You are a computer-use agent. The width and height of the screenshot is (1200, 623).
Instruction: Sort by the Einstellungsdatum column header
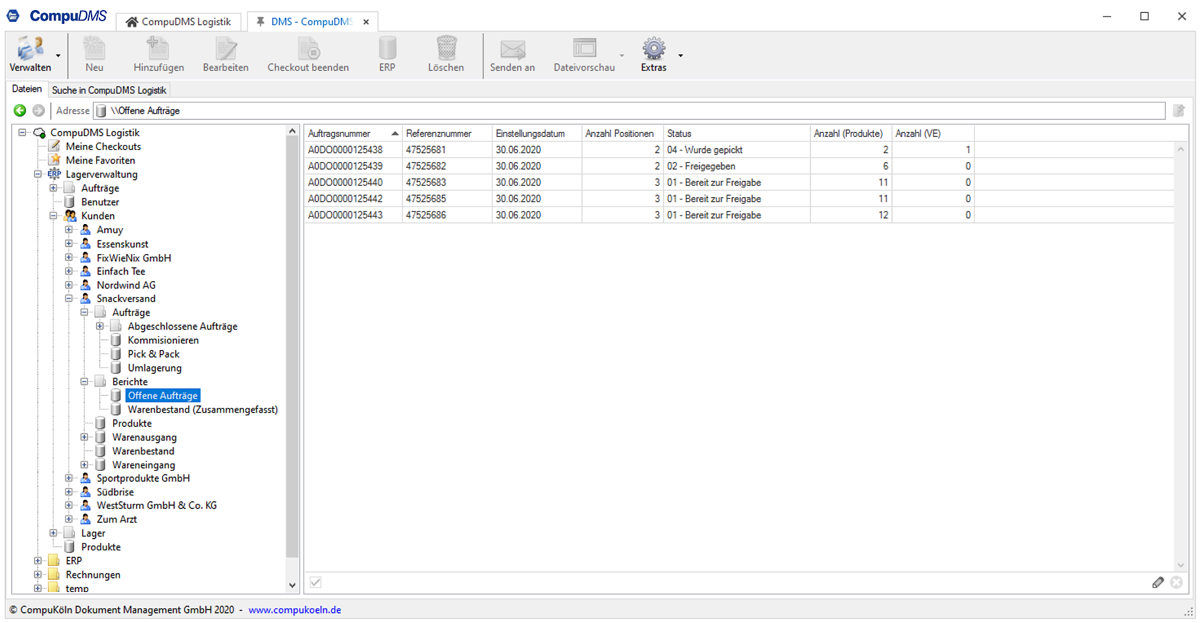point(537,134)
